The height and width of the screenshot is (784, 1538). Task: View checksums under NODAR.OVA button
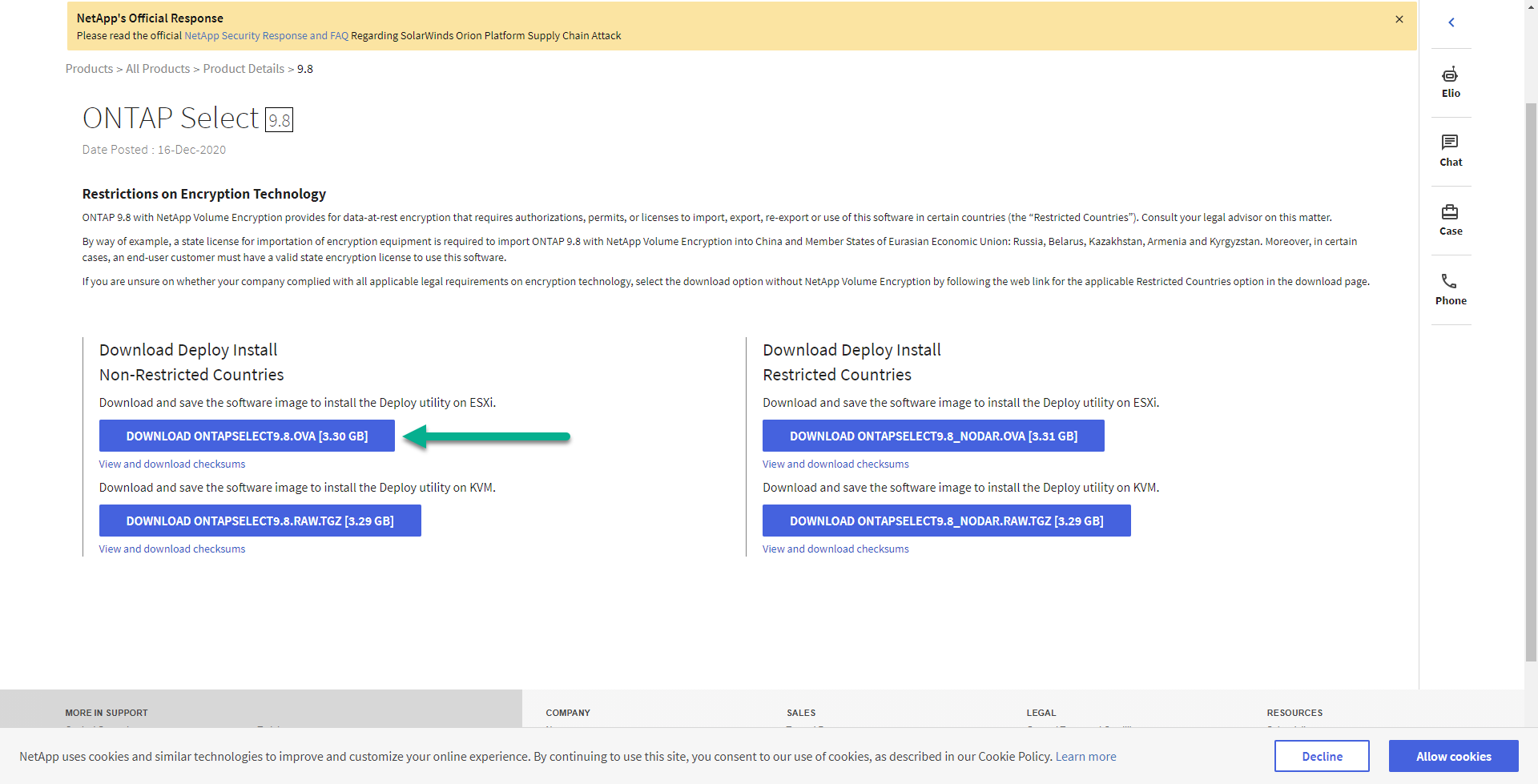835,464
